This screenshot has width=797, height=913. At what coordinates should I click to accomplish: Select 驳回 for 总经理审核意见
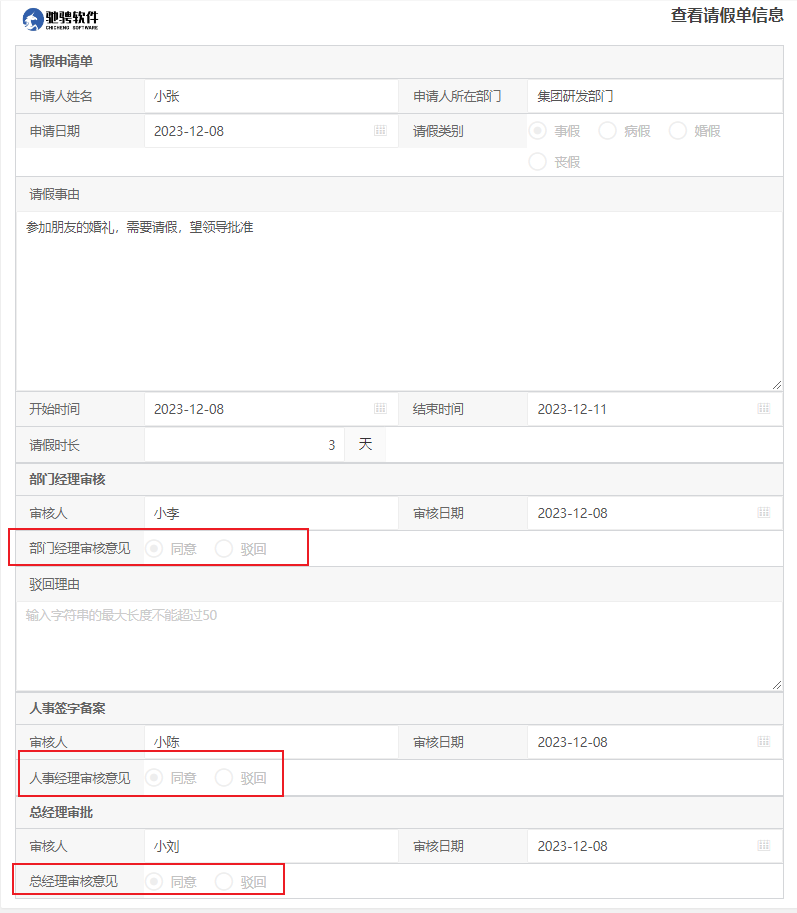(x=224, y=882)
